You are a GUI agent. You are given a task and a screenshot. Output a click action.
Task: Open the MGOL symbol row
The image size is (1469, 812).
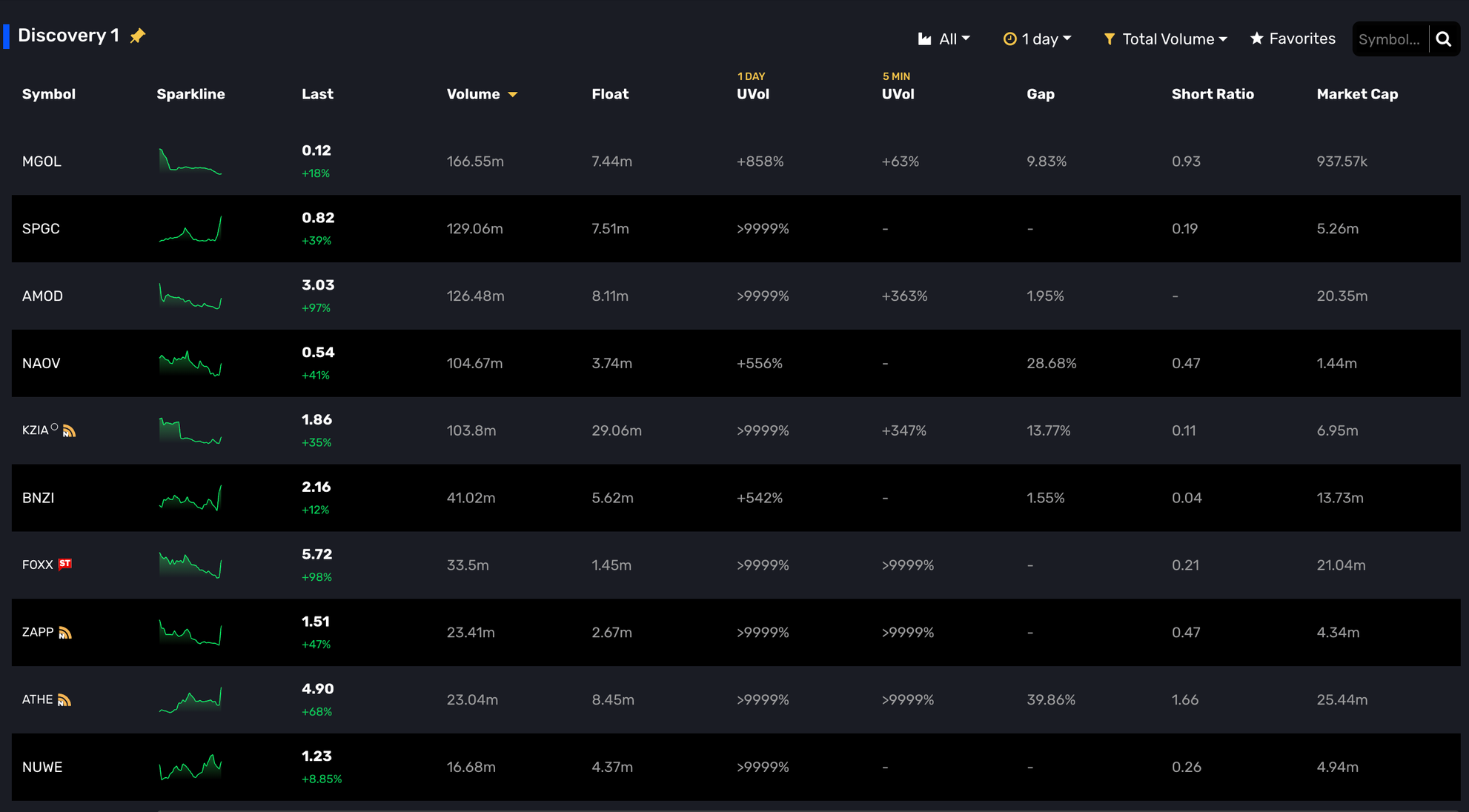click(42, 162)
